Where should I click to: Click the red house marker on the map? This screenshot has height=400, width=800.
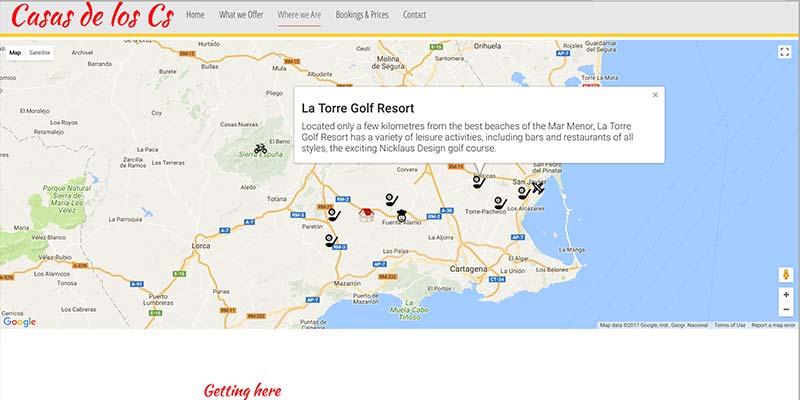366,215
